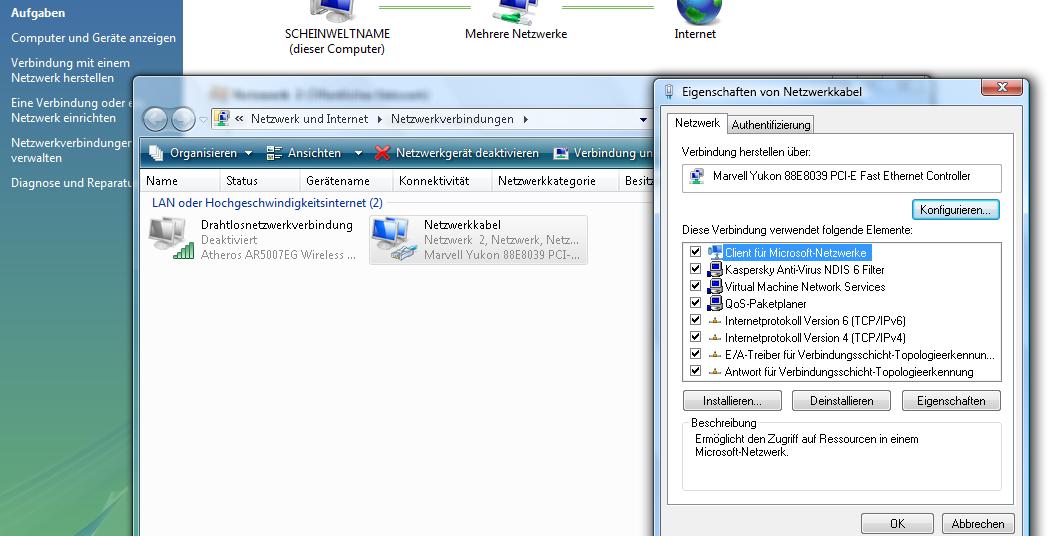The height and width of the screenshot is (536, 1048).
Task: Click the red X deactivate device icon
Action: click(382, 153)
